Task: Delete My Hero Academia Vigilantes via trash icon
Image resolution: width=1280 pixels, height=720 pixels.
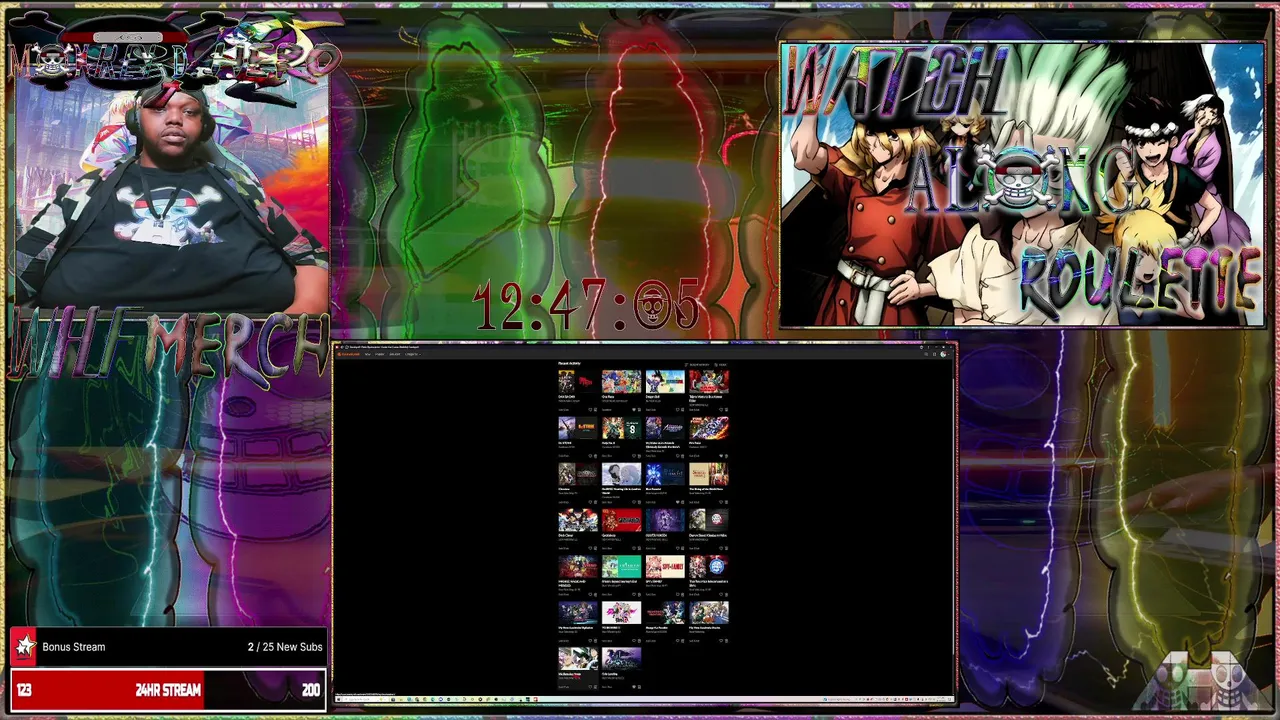Action: pyautogui.click(x=595, y=641)
